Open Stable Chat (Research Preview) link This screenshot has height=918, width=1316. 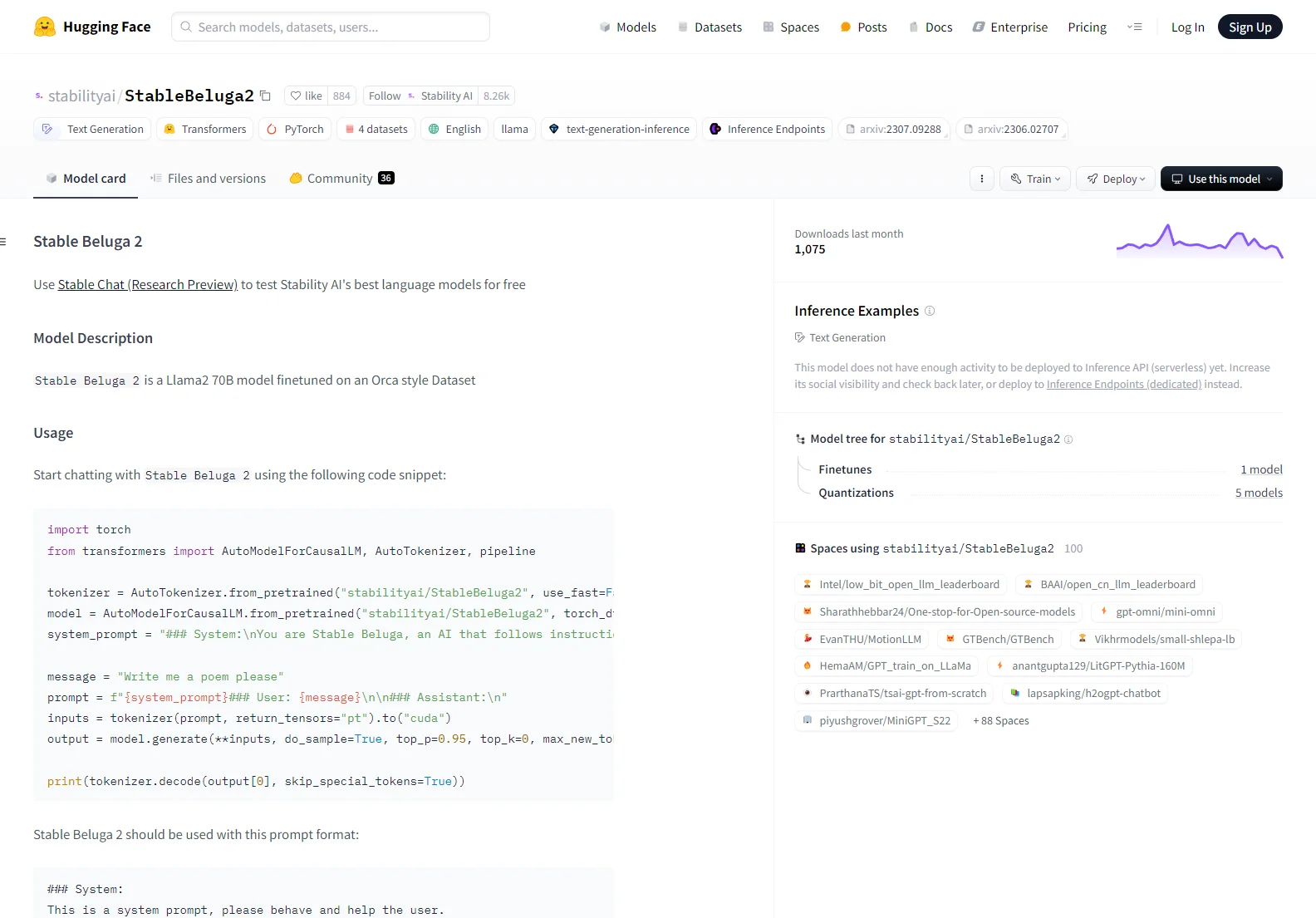pos(148,284)
